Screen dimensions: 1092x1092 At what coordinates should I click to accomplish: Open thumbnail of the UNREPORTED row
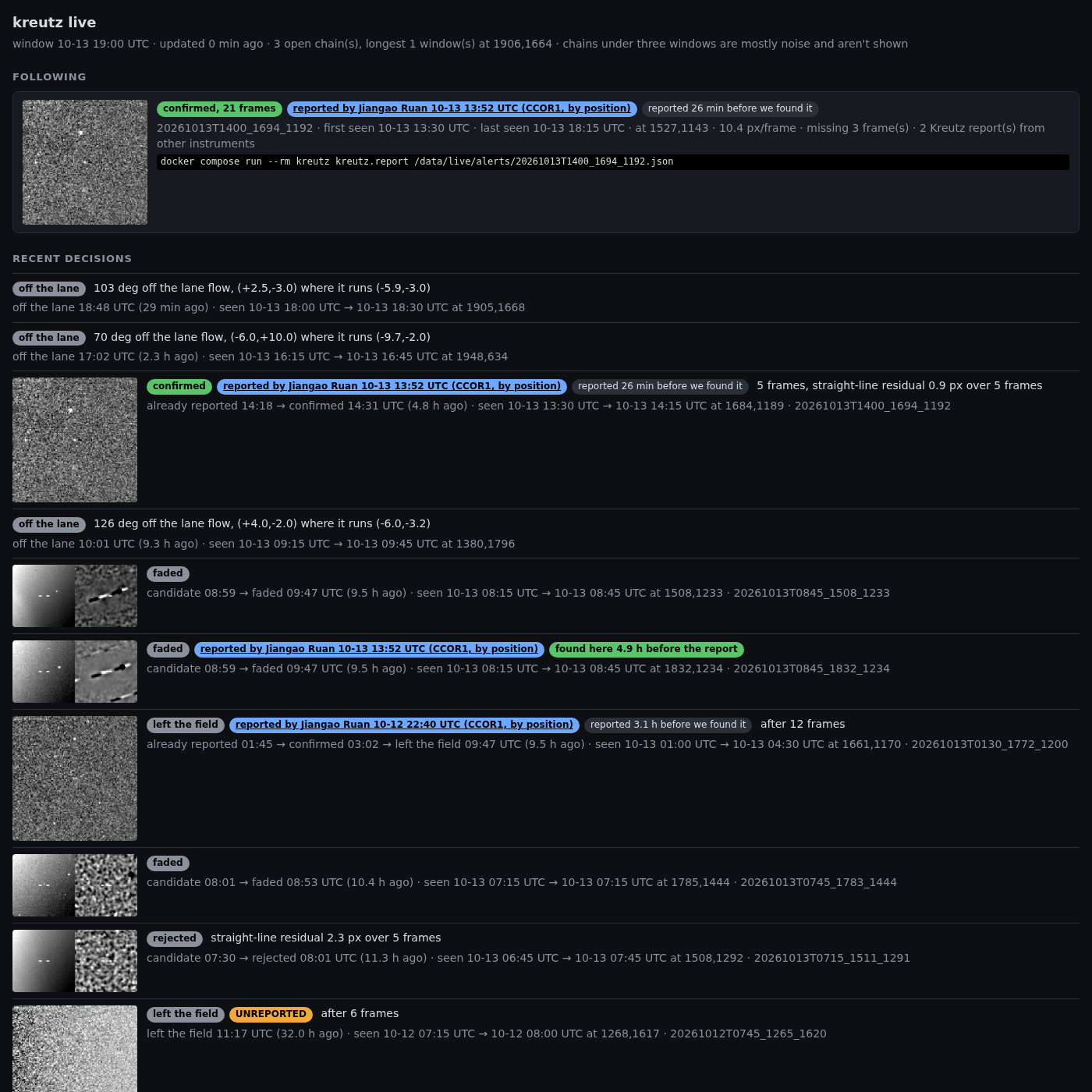pyautogui.click(x=75, y=1049)
